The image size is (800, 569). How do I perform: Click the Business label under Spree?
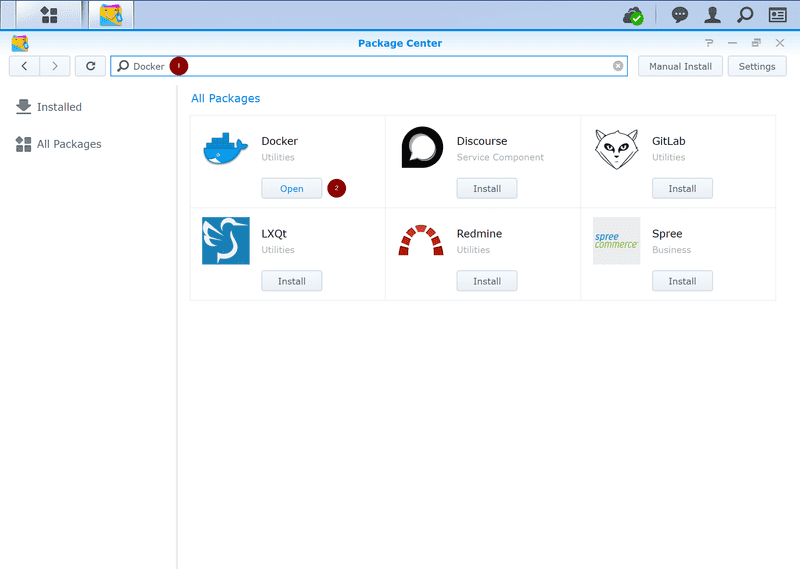(671, 250)
